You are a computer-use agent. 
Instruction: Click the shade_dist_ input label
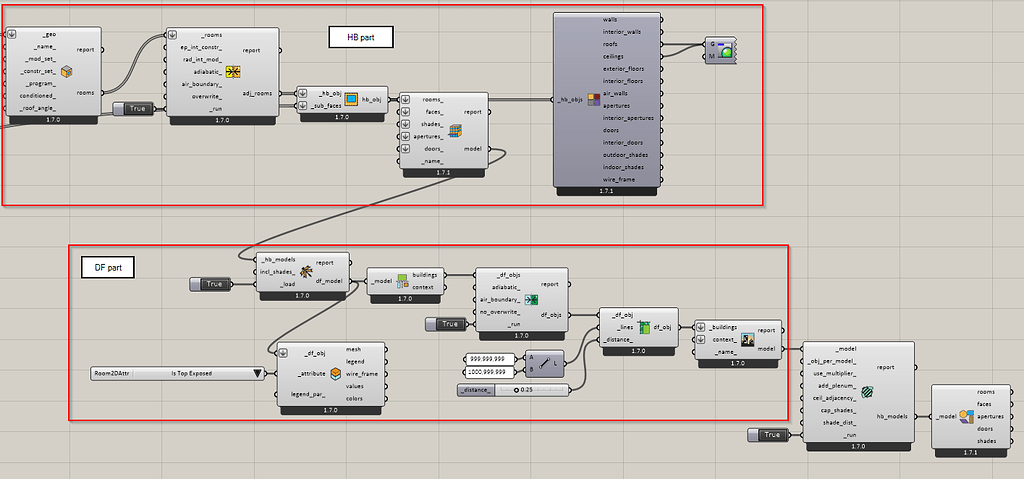coord(839,422)
